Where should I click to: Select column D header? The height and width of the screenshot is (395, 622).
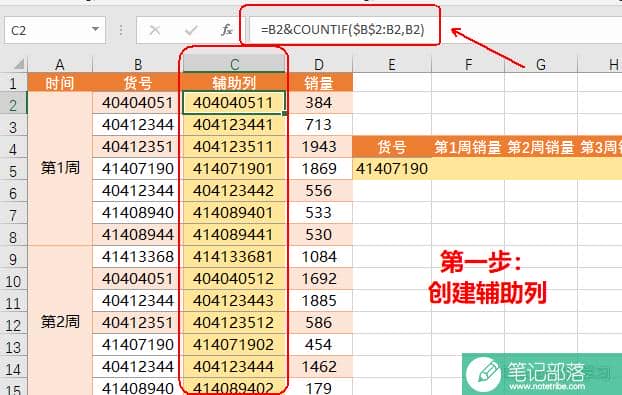pos(319,64)
